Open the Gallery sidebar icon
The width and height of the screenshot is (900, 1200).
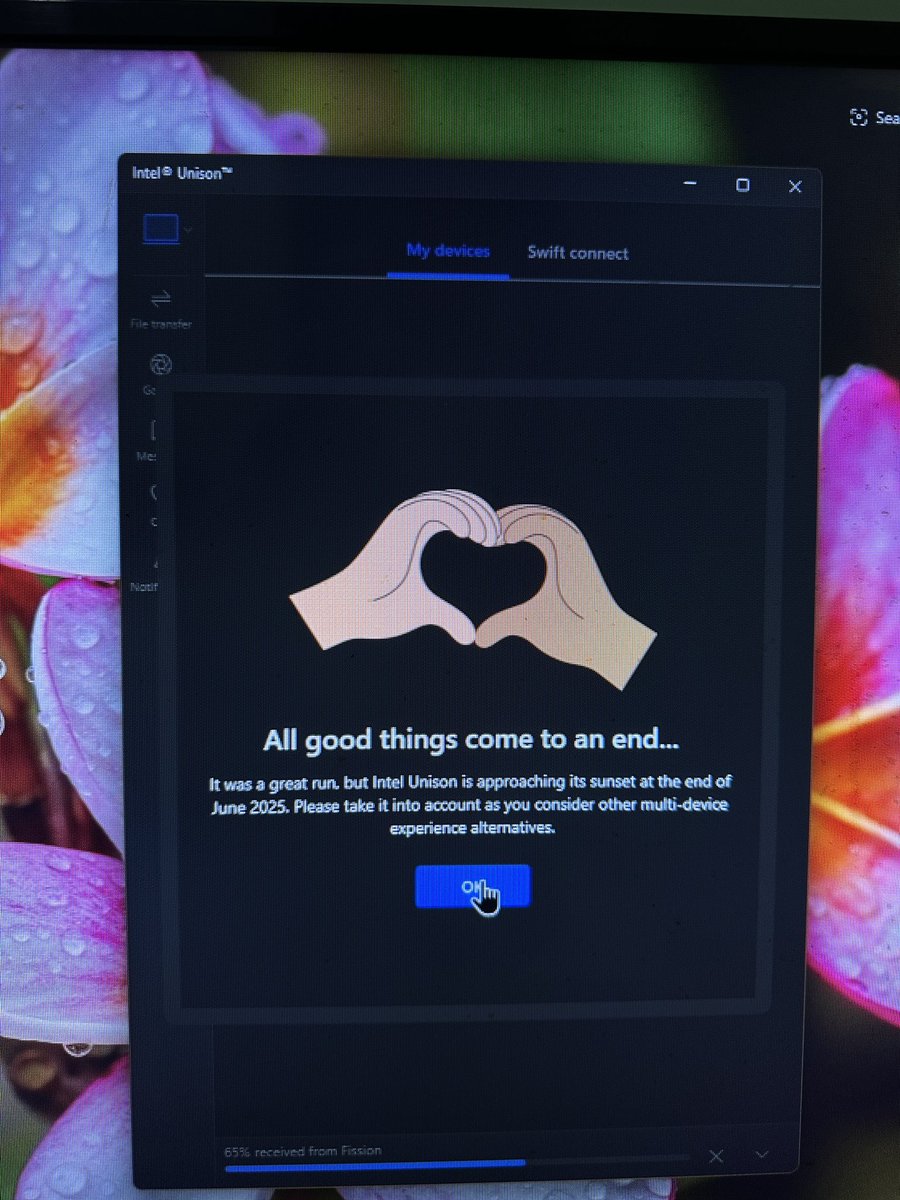pyautogui.click(x=160, y=364)
